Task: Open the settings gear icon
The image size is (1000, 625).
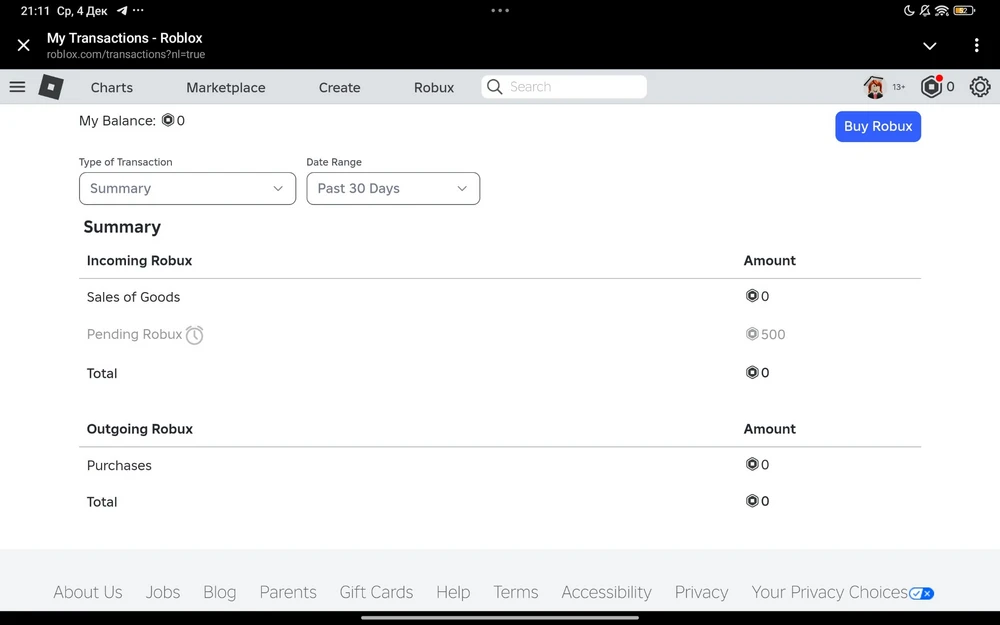Action: pyautogui.click(x=980, y=87)
